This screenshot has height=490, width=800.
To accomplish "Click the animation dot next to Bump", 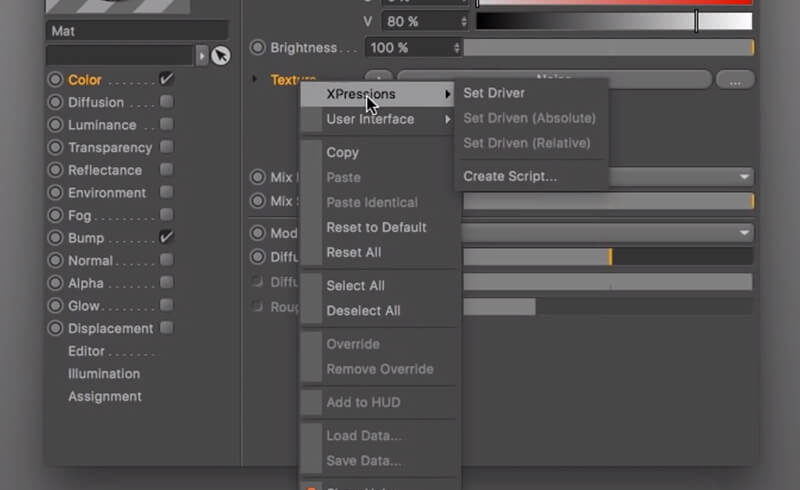I will click(x=55, y=238).
